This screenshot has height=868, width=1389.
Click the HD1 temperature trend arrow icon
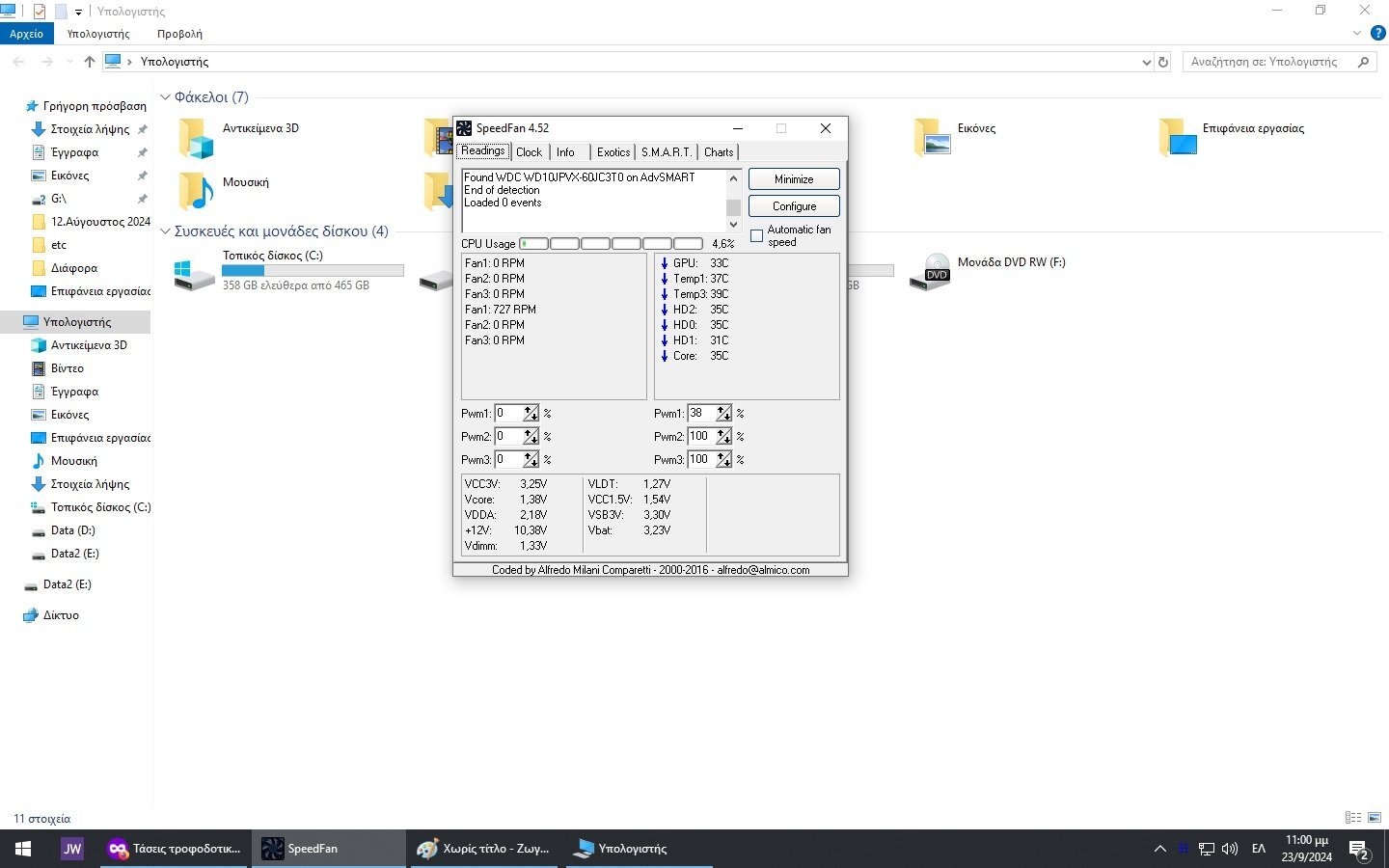[665, 340]
